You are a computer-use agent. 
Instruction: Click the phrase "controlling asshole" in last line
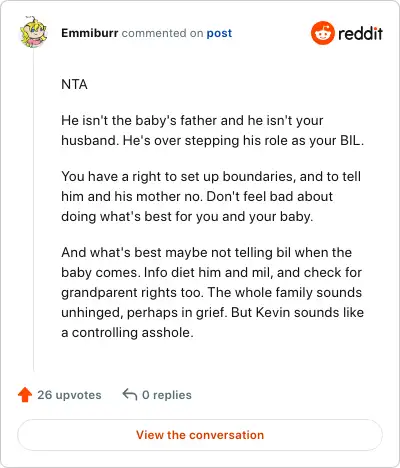tap(132, 333)
